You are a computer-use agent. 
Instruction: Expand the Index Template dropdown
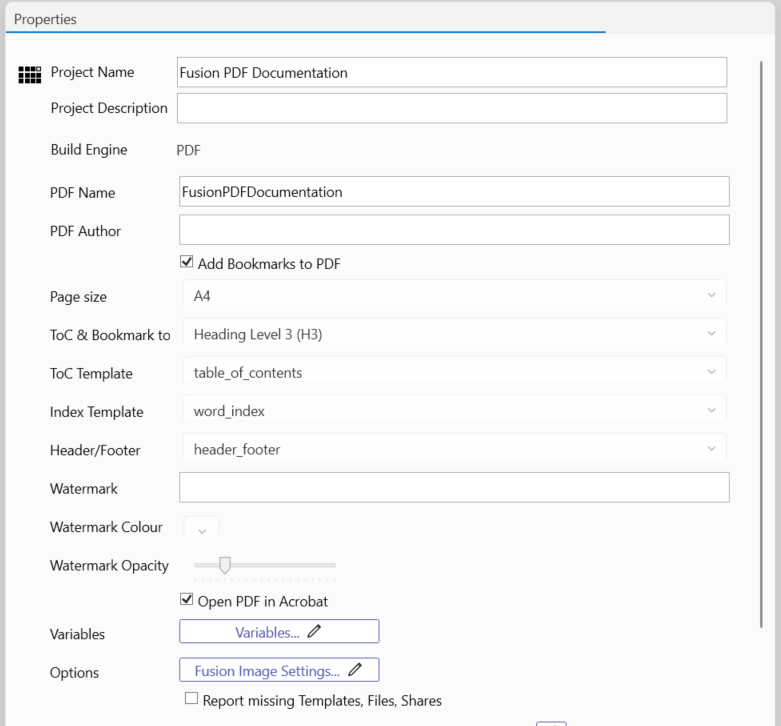coord(454,411)
